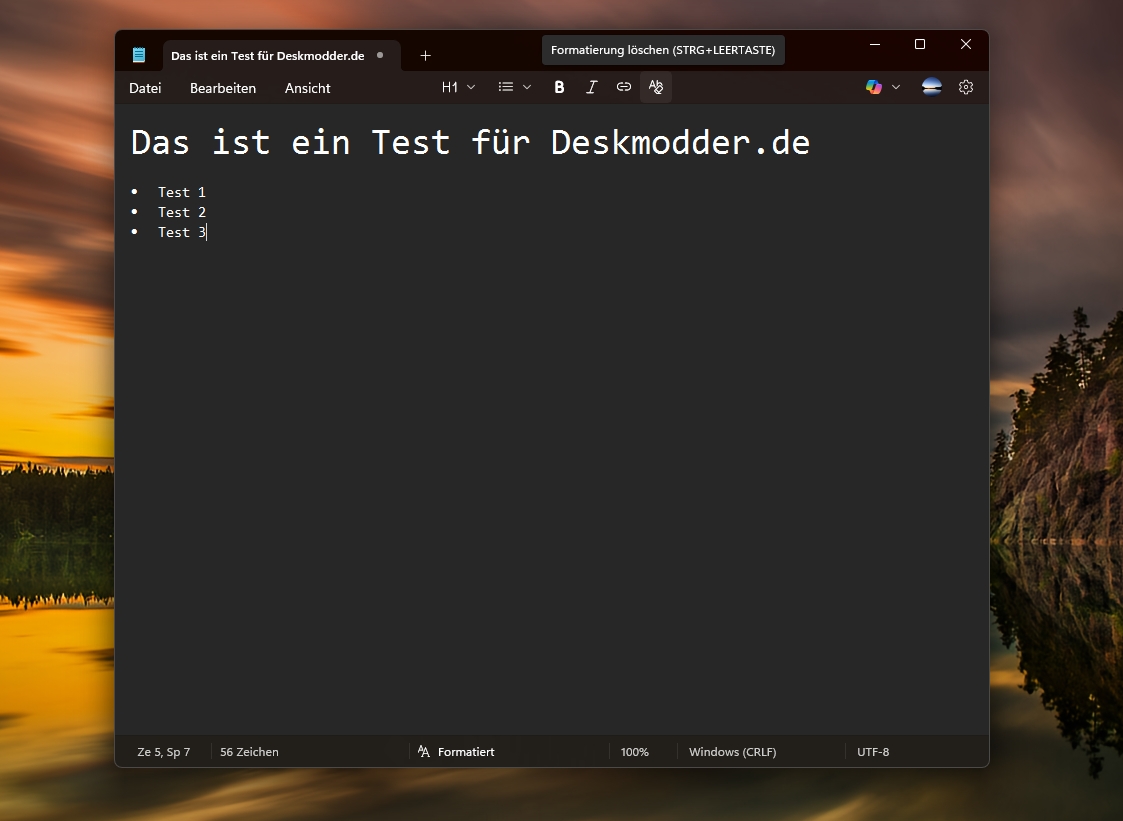
Task: Add a new tab with plus icon
Action: (x=425, y=56)
